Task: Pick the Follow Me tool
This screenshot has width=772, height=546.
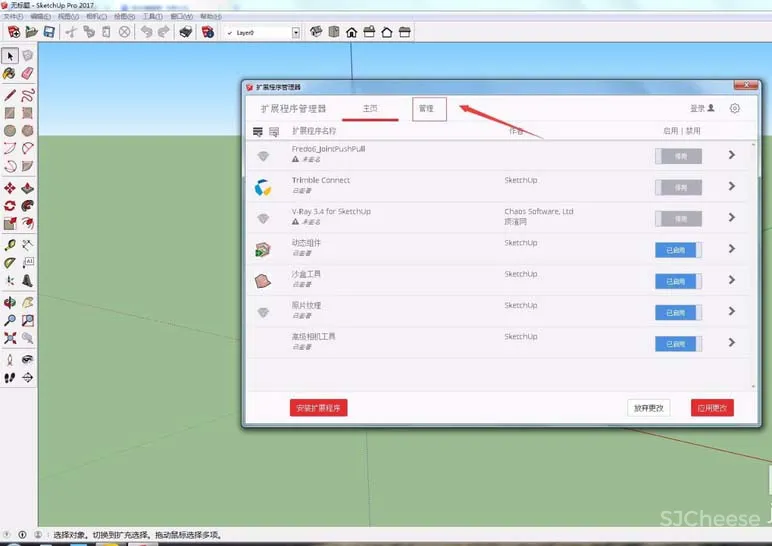Action: click(x=28, y=206)
